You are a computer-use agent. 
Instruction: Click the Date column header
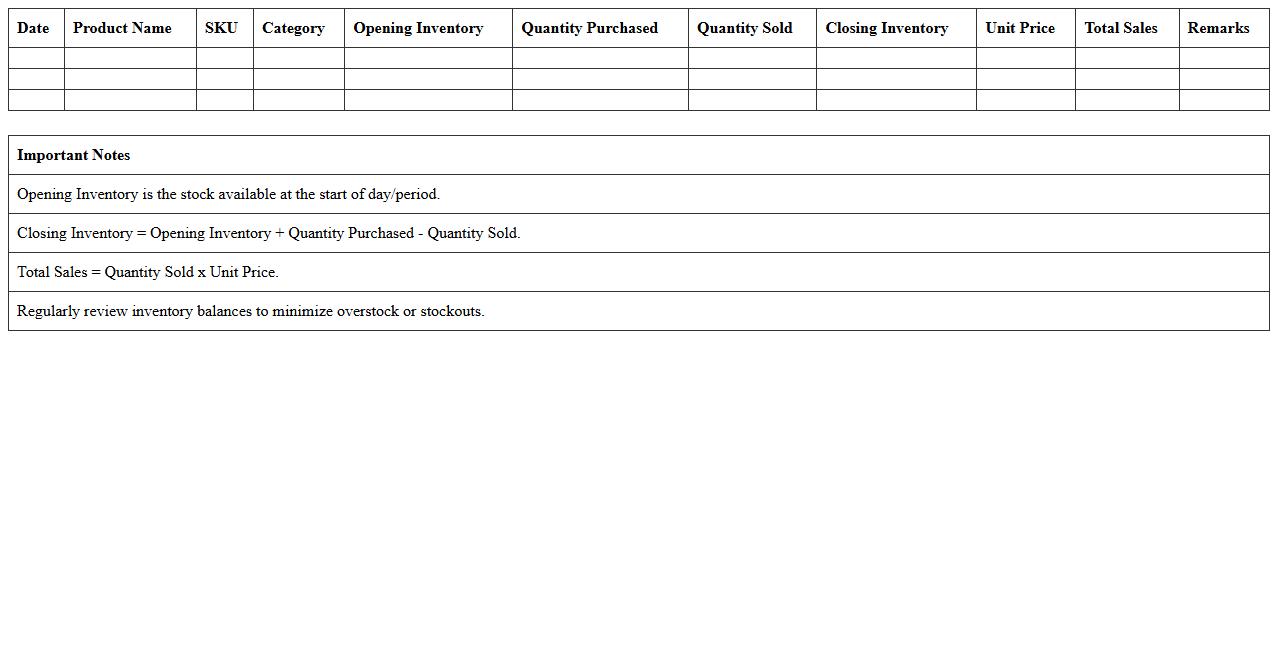pos(33,28)
